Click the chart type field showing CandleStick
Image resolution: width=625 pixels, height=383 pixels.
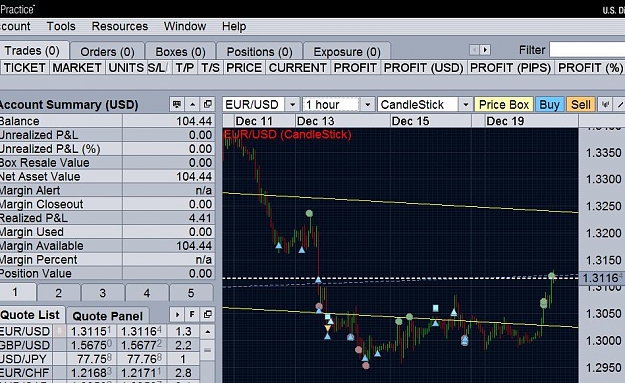pyautogui.click(x=418, y=105)
